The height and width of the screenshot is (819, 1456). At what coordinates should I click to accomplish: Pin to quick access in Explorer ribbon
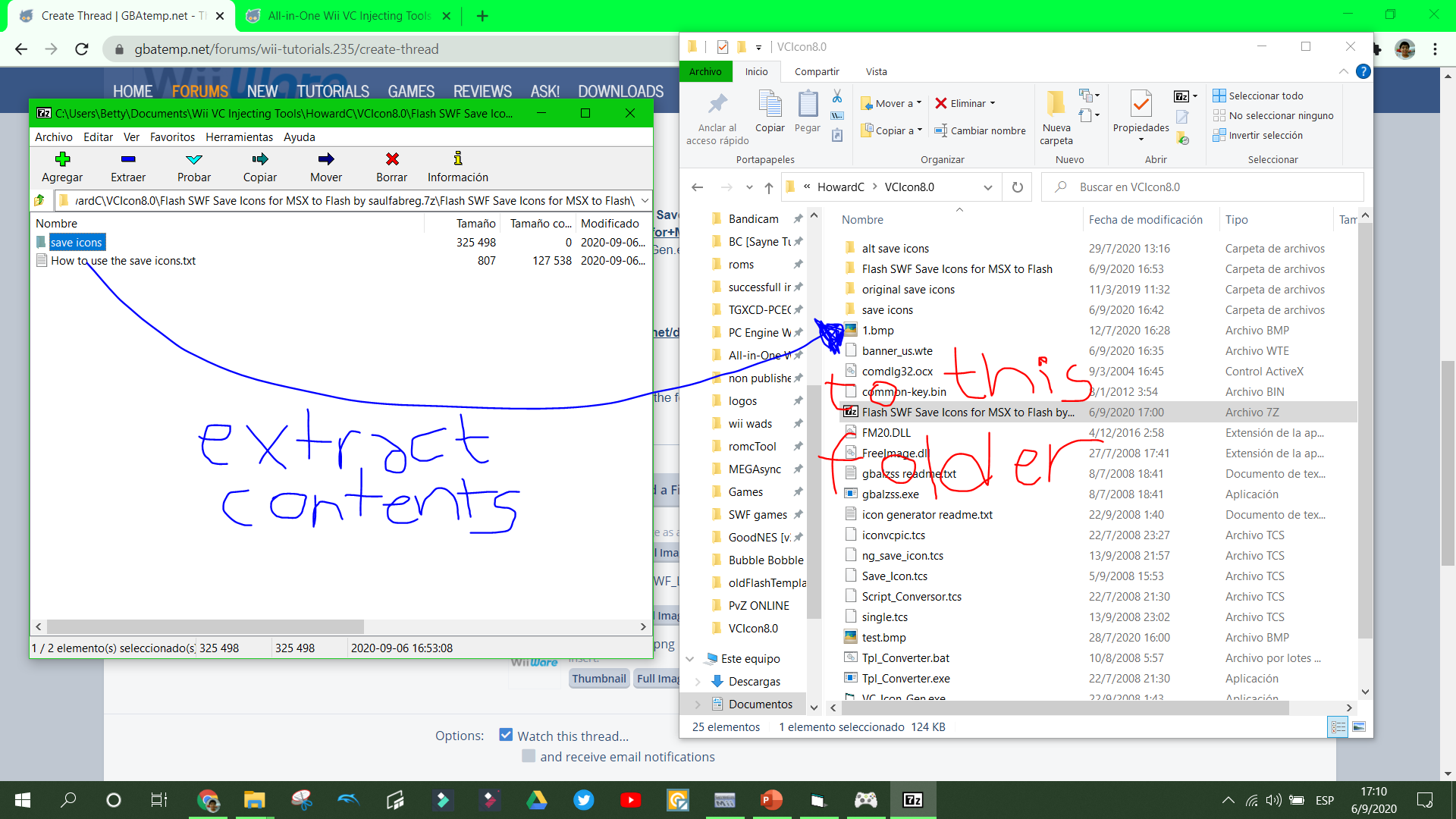pos(717,118)
